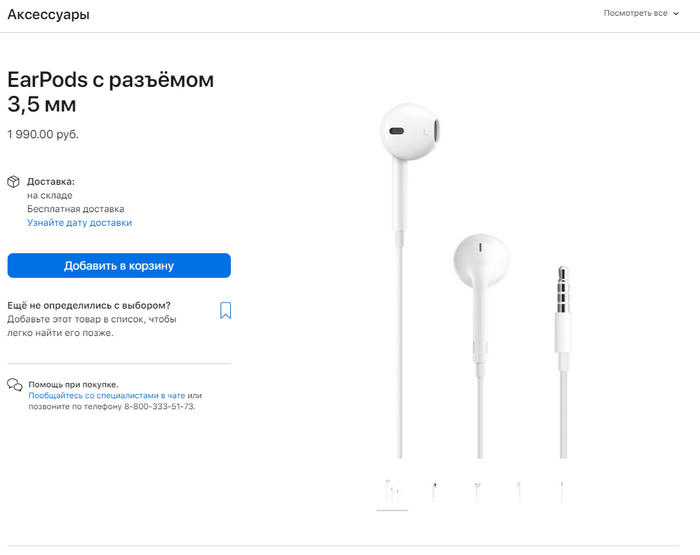Click the bookmark icon to save the item
This screenshot has width=700, height=555.
pyautogui.click(x=225, y=310)
